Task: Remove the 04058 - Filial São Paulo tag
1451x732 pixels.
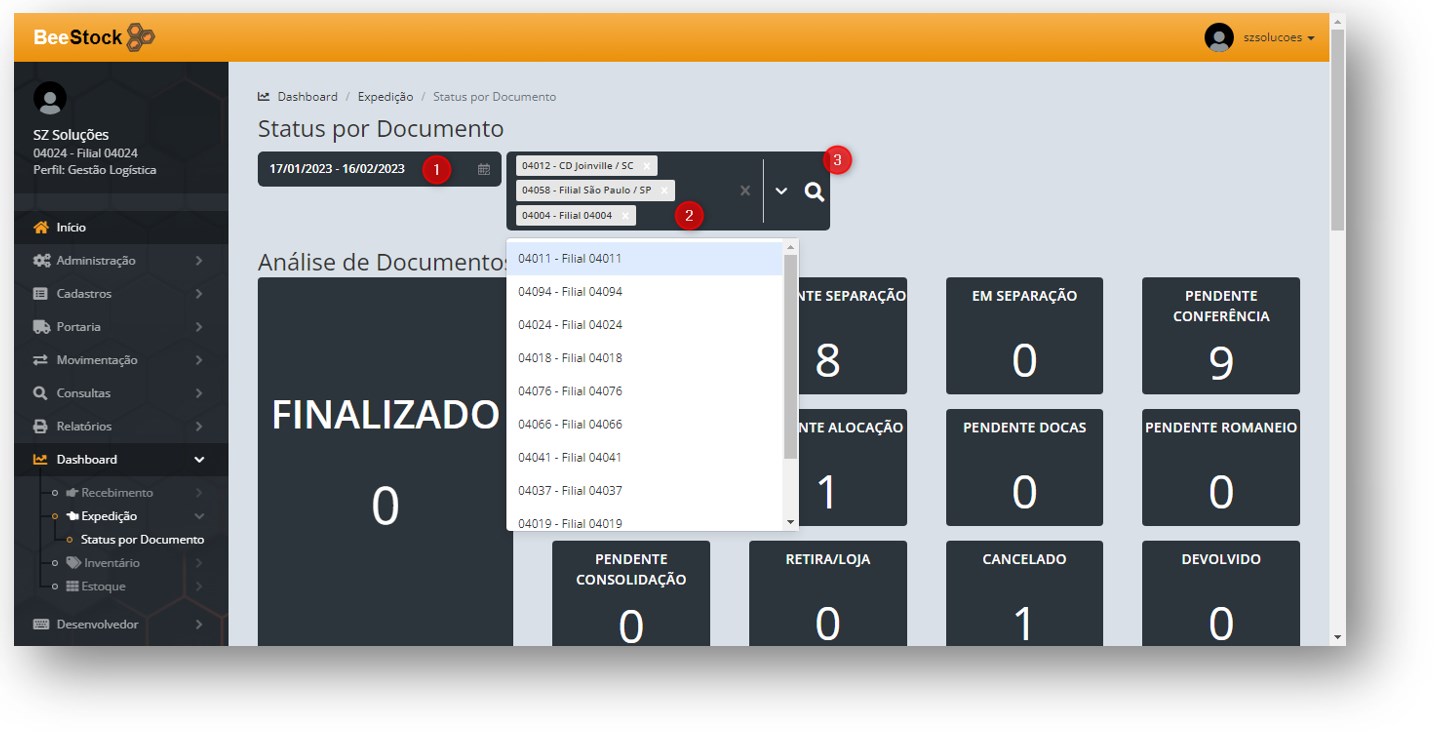Action: coord(664,190)
